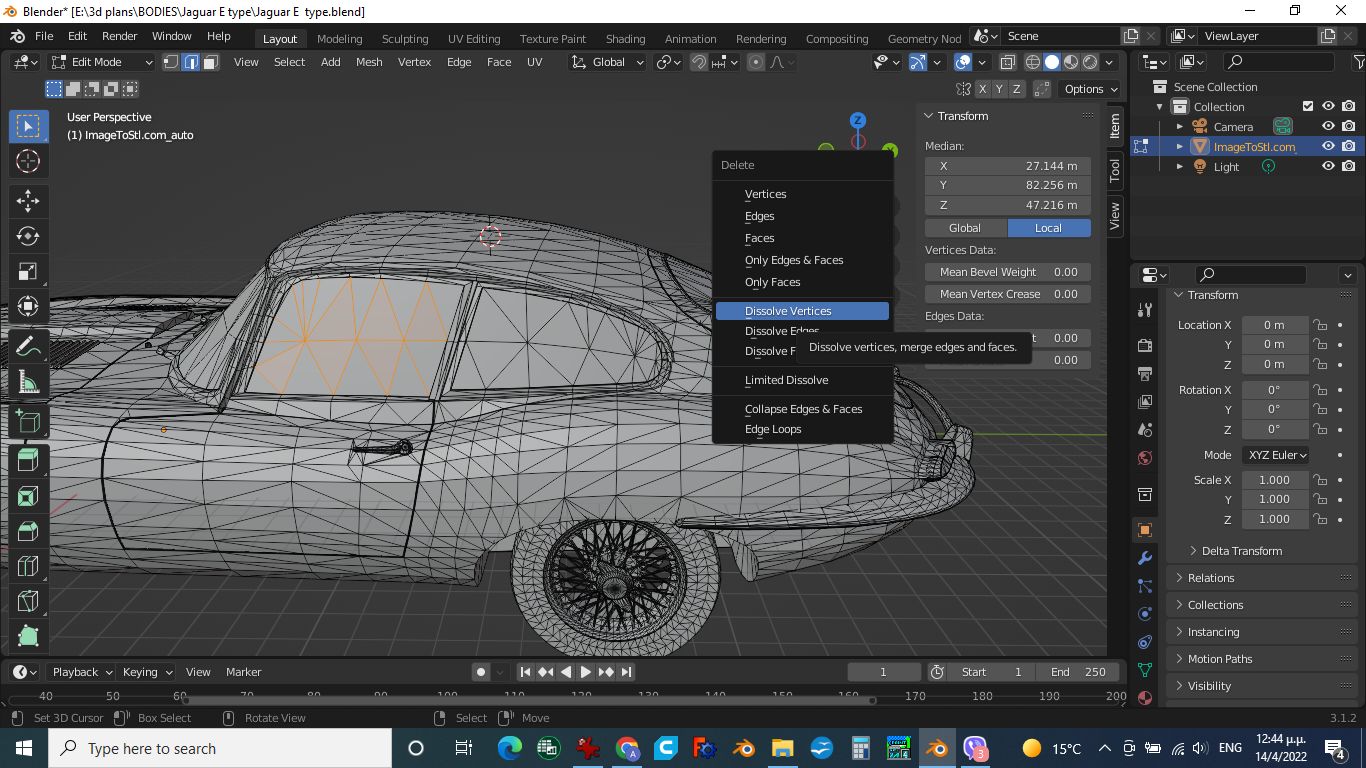Viewport: 1366px width, 768px height.
Task: Open the XYZ Euler rotation mode dropdown
Action: [1277, 455]
